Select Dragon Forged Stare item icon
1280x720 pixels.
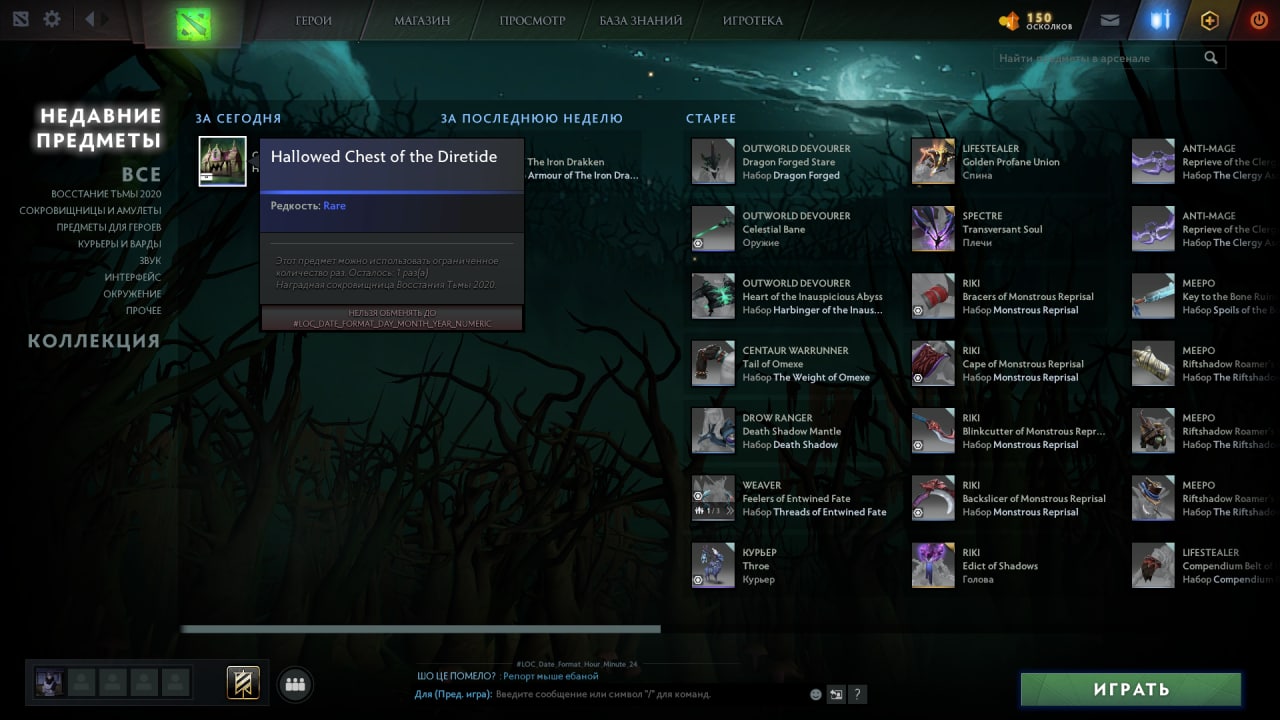pyautogui.click(x=713, y=161)
